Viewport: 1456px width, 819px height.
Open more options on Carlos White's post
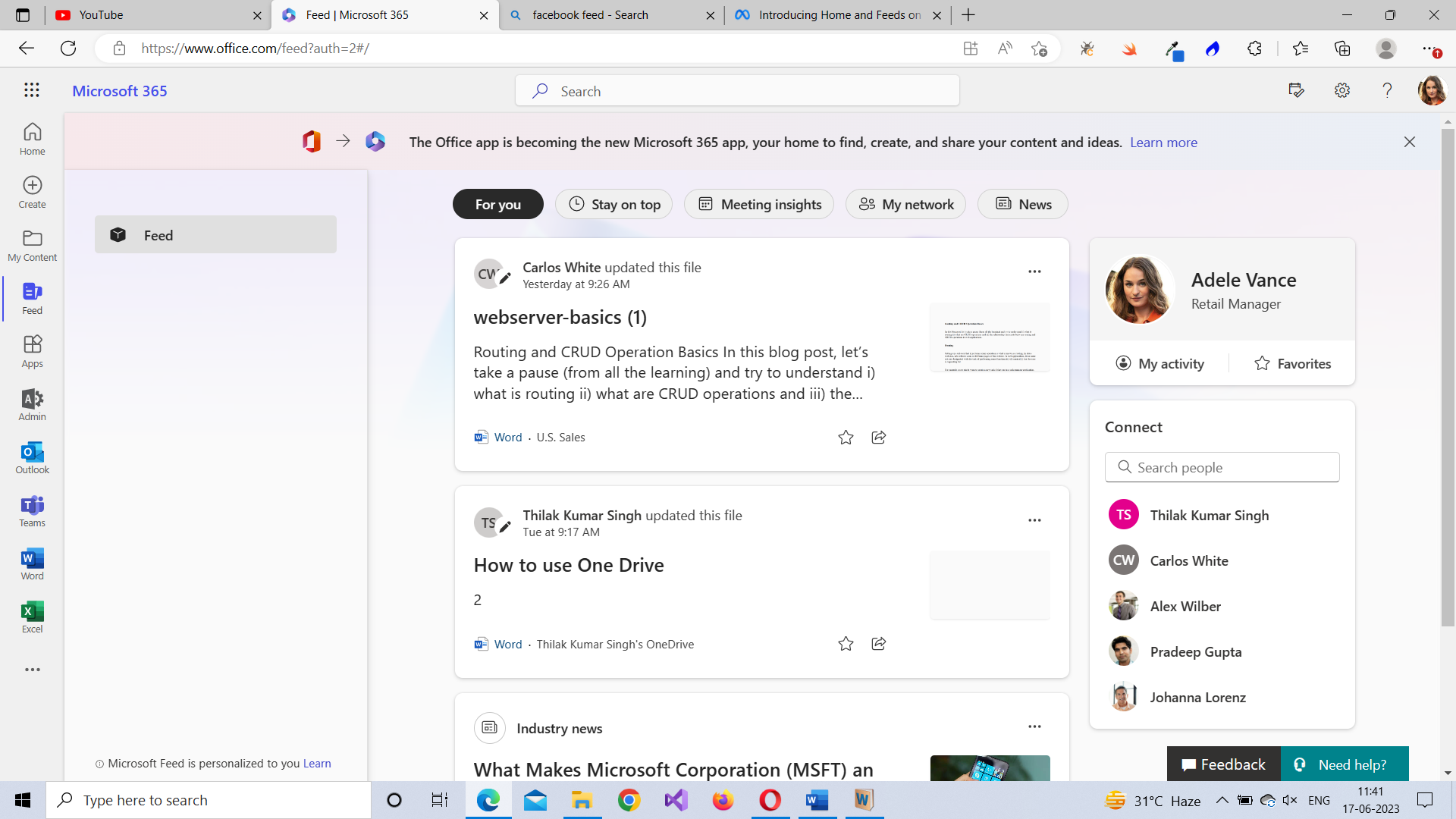click(1034, 271)
